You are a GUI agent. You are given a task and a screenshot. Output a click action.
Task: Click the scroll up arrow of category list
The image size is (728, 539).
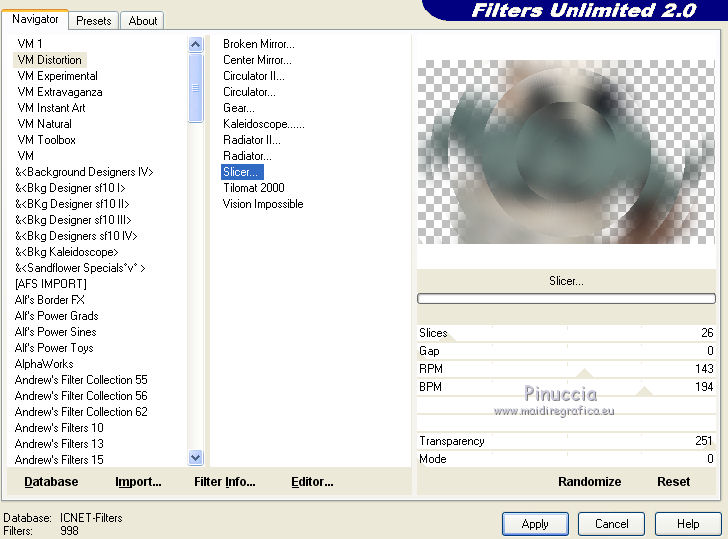195,45
